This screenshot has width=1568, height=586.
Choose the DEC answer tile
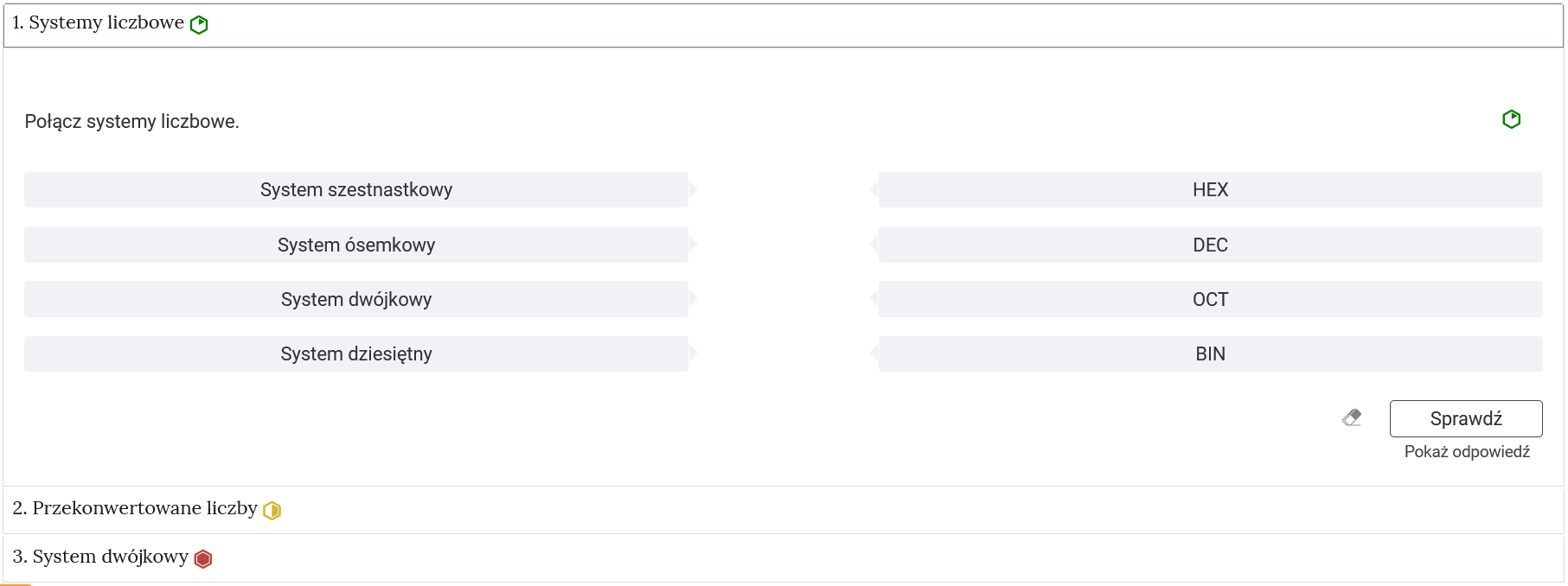coord(1209,245)
